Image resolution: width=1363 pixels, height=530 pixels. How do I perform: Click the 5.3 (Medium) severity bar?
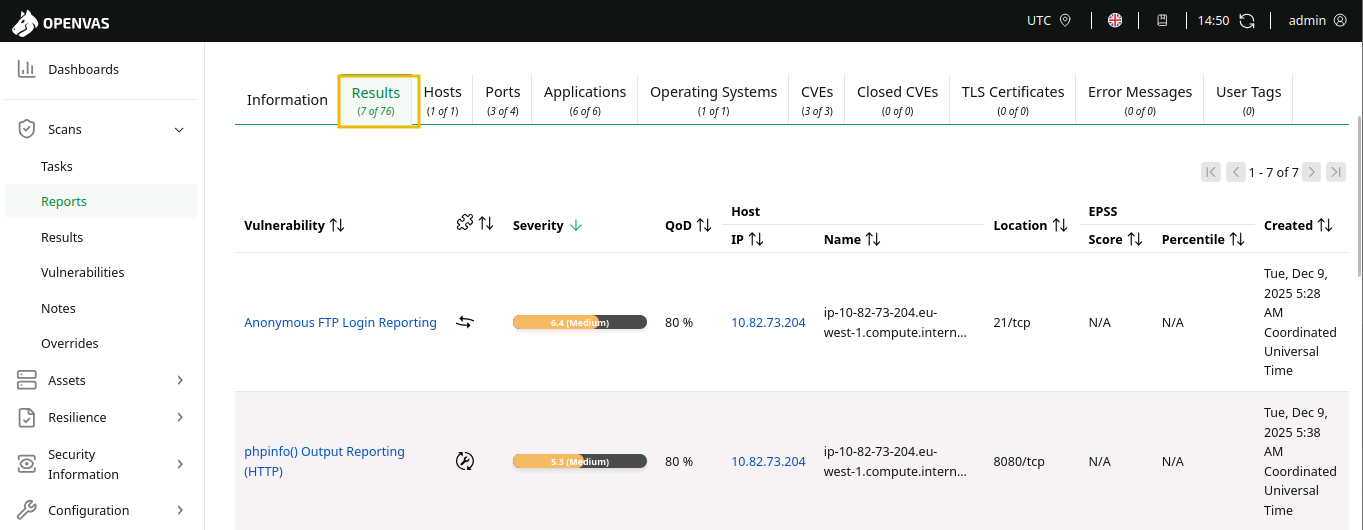[x=580, y=461]
